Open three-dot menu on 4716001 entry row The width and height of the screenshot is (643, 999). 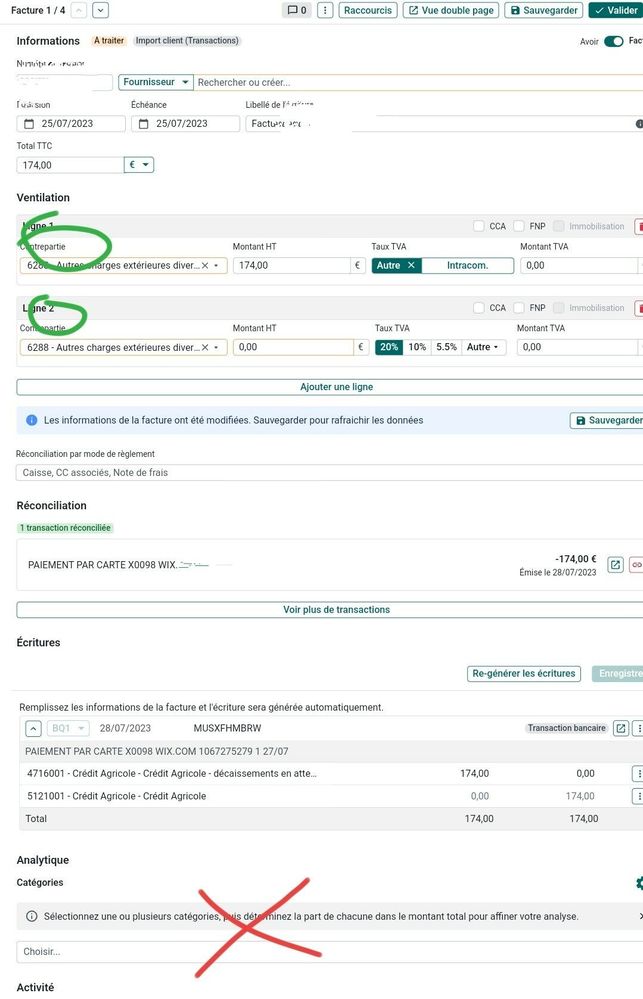(x=638, y=773)
